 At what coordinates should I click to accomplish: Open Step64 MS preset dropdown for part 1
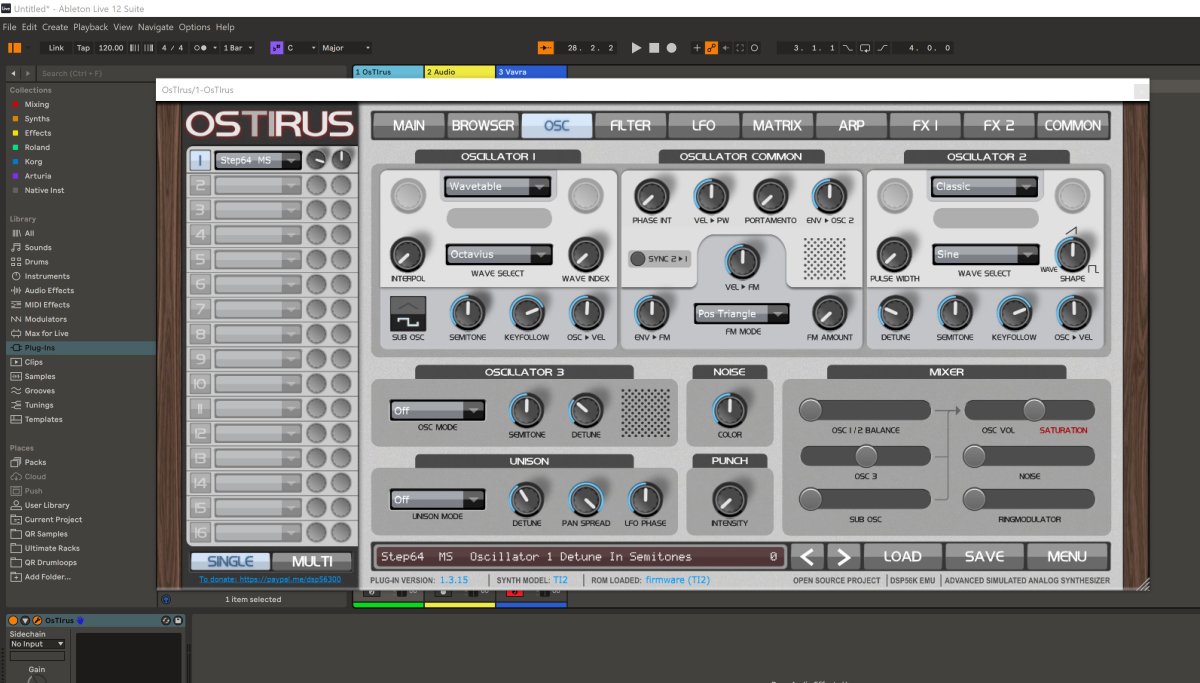[x=258, y=160]
